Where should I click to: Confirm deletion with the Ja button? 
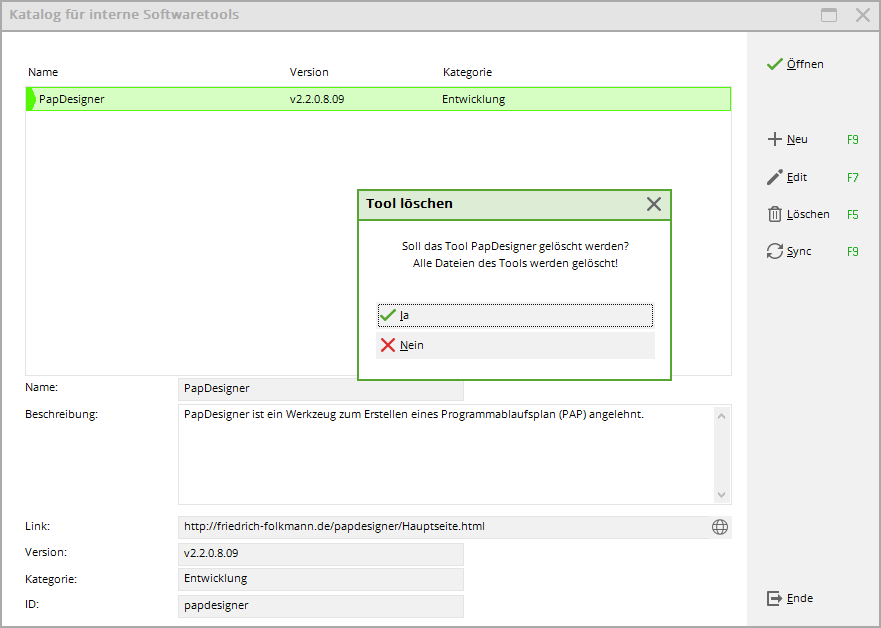point(515,315)
